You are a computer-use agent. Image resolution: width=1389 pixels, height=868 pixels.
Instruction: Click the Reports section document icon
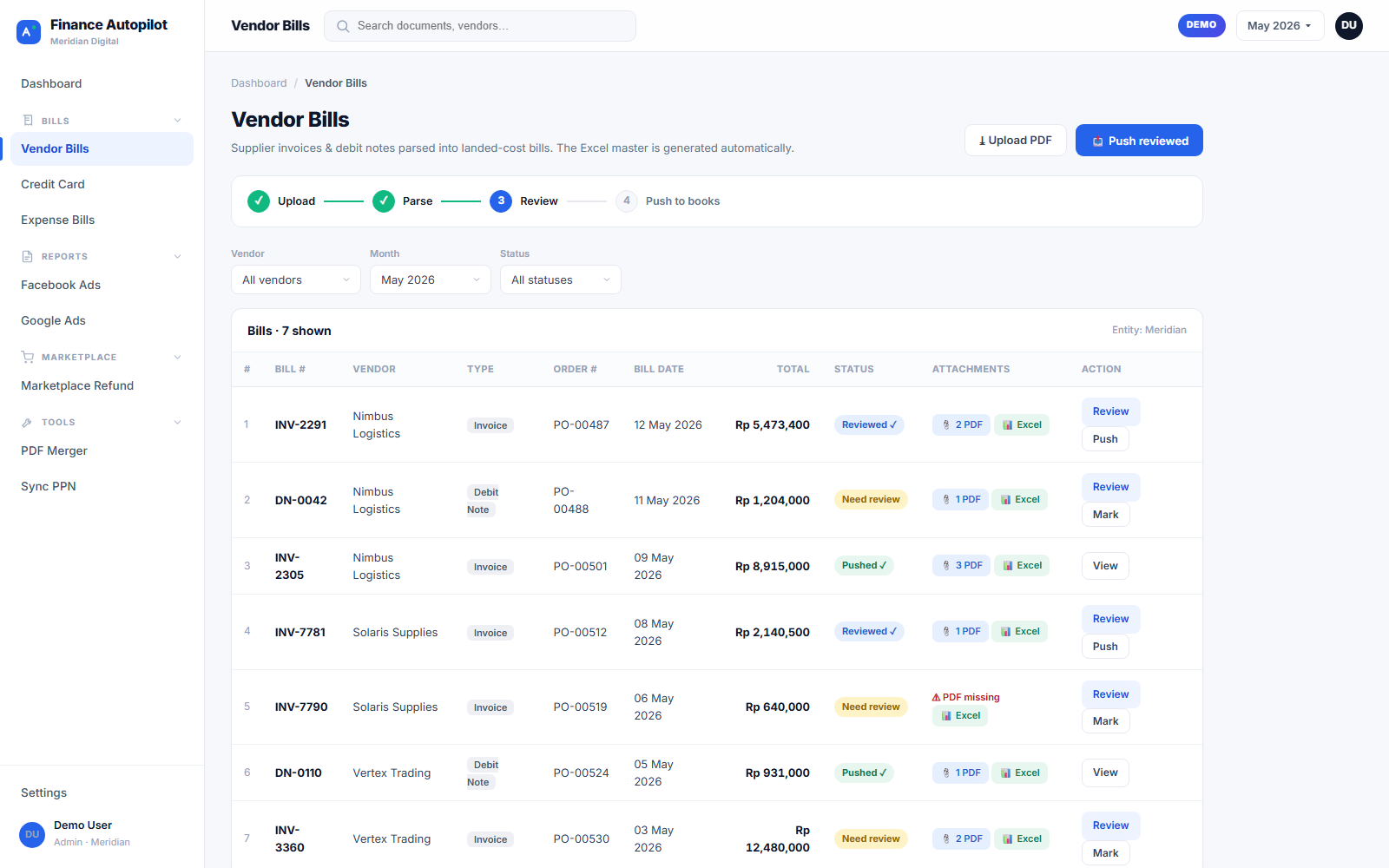[x=28, y=256]
